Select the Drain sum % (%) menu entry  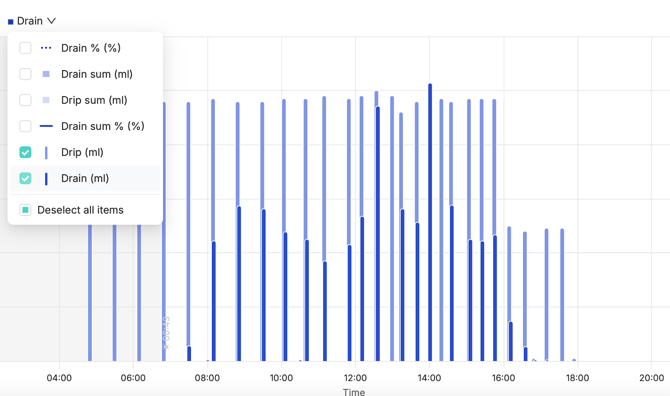85,126
